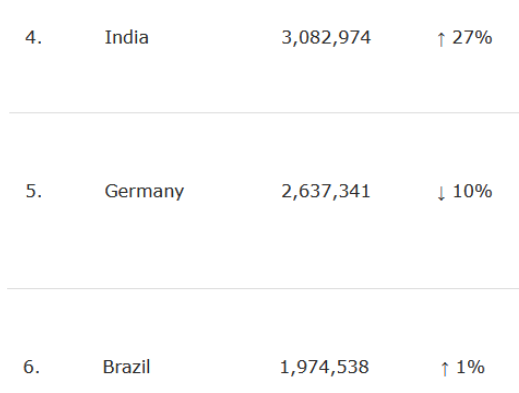The width and height of the screenshot is (519, 393).
Task: Click the divider below Germany row
Action: (x=263, y=288)
